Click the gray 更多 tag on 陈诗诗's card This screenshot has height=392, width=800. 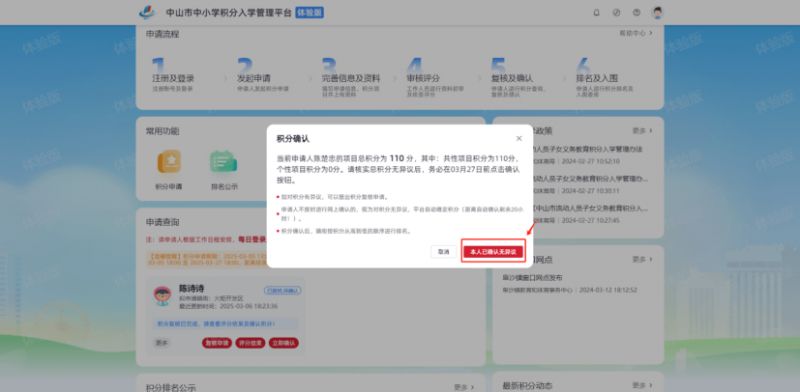(161, 343)
